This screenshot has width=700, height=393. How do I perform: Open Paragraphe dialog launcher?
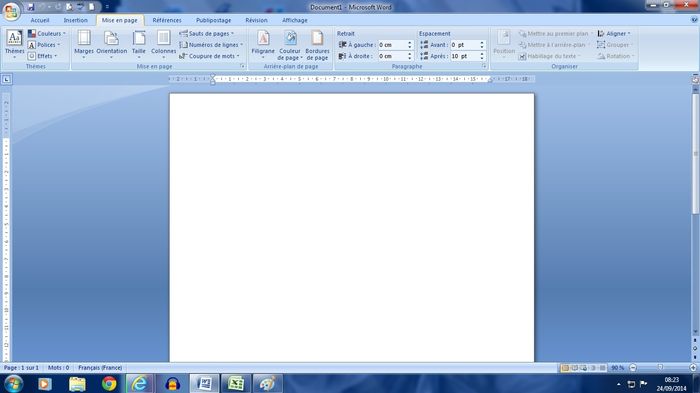tap(484, 66)
